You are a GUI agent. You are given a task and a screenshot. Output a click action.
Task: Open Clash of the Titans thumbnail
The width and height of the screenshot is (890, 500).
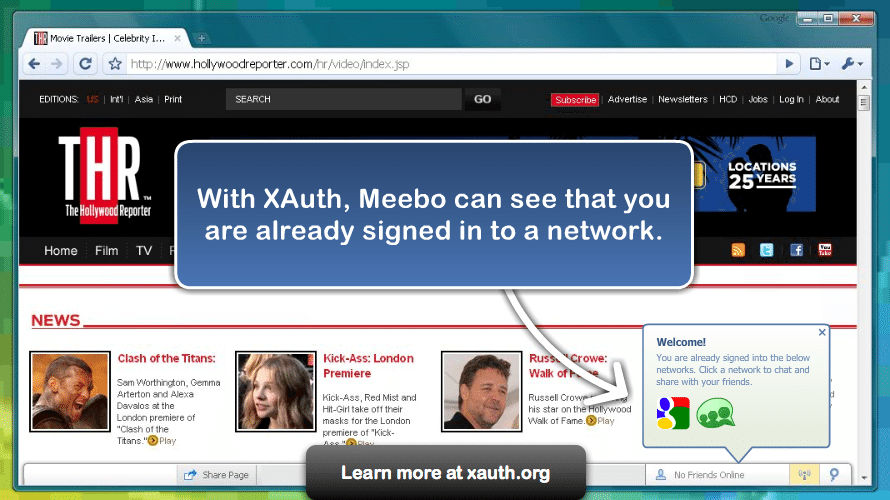(70, 392)
